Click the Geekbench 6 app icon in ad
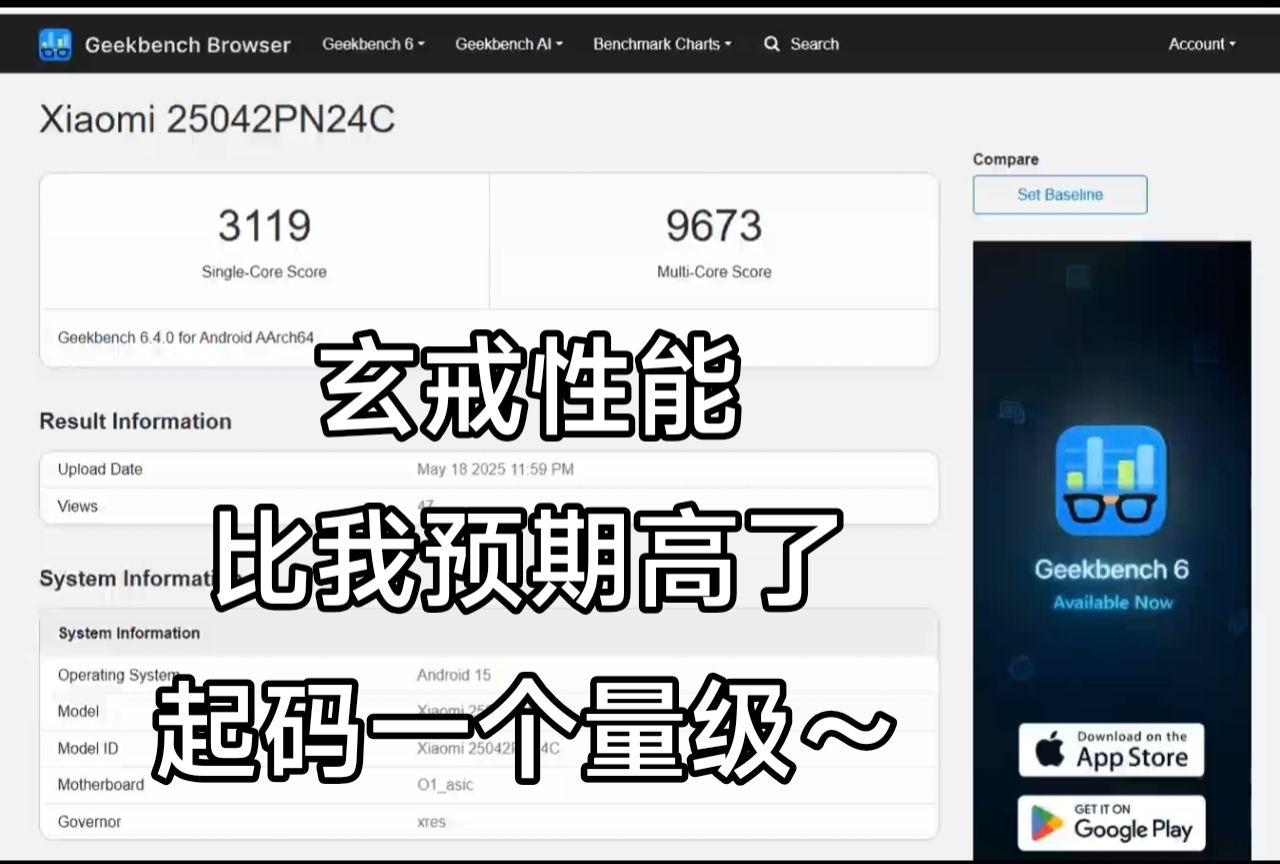1280x864 pixels. click(1111, 481)
